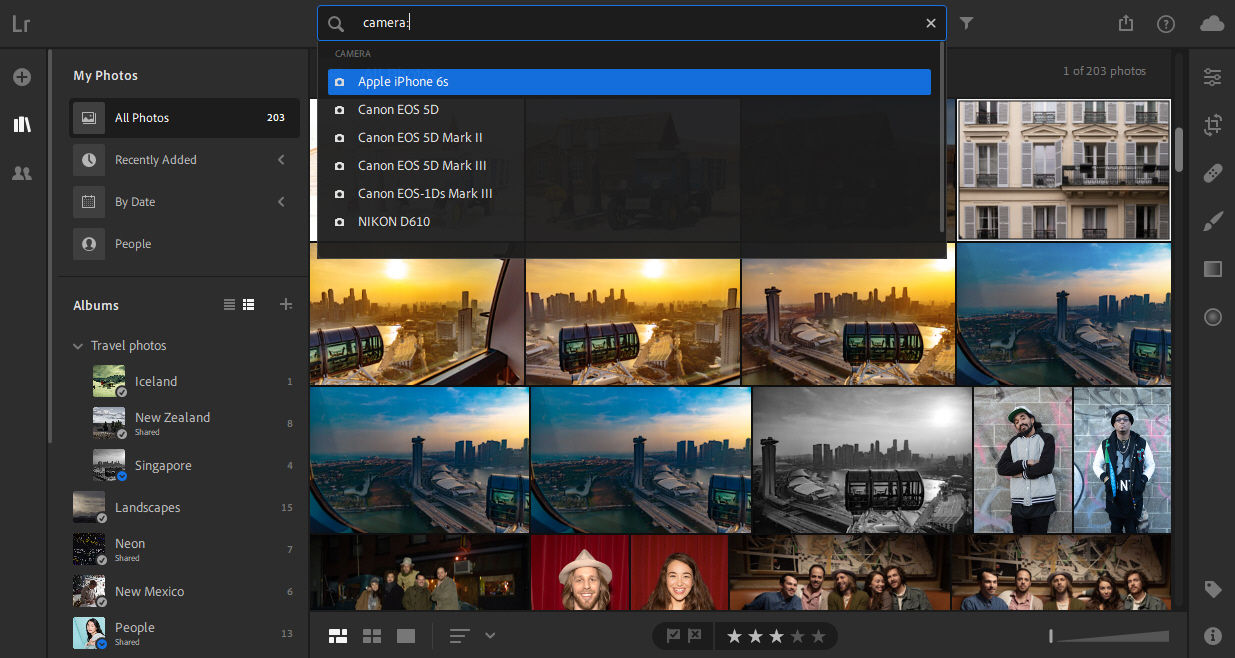
Task: Create a new album
Action: click(x=286, y=304)
